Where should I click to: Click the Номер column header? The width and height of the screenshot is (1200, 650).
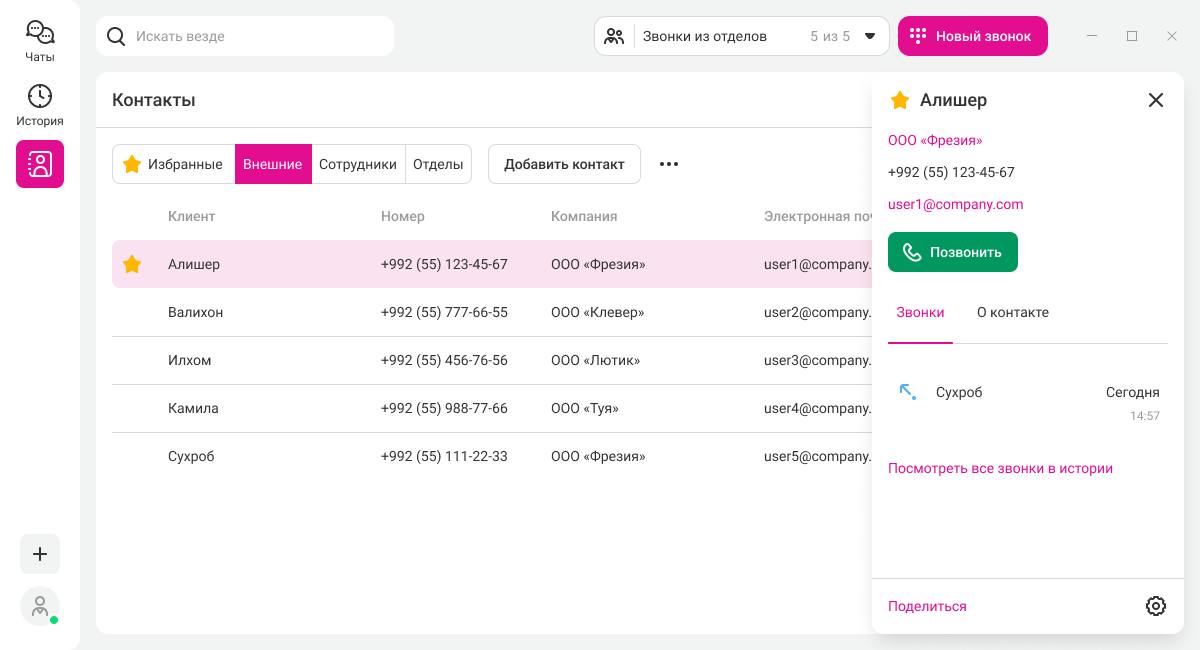[x=403, y=216]
